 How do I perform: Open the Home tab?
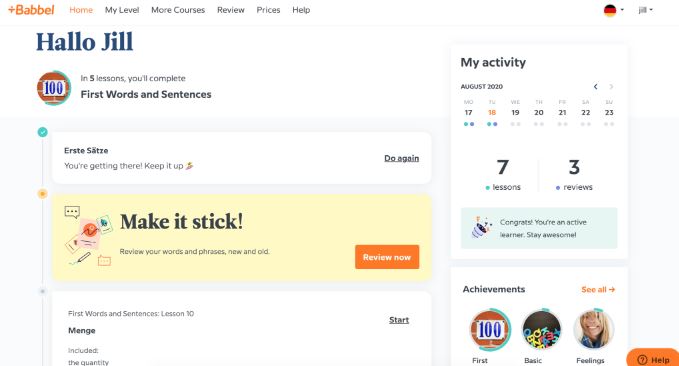[81, 10]
